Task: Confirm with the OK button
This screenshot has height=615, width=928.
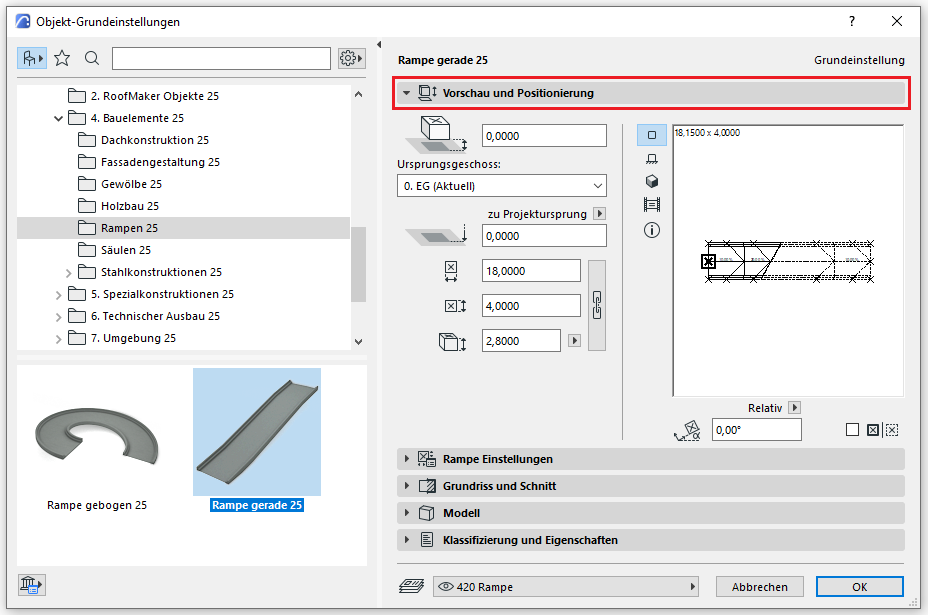Action: pyautogui.click(x=859, y=587)
